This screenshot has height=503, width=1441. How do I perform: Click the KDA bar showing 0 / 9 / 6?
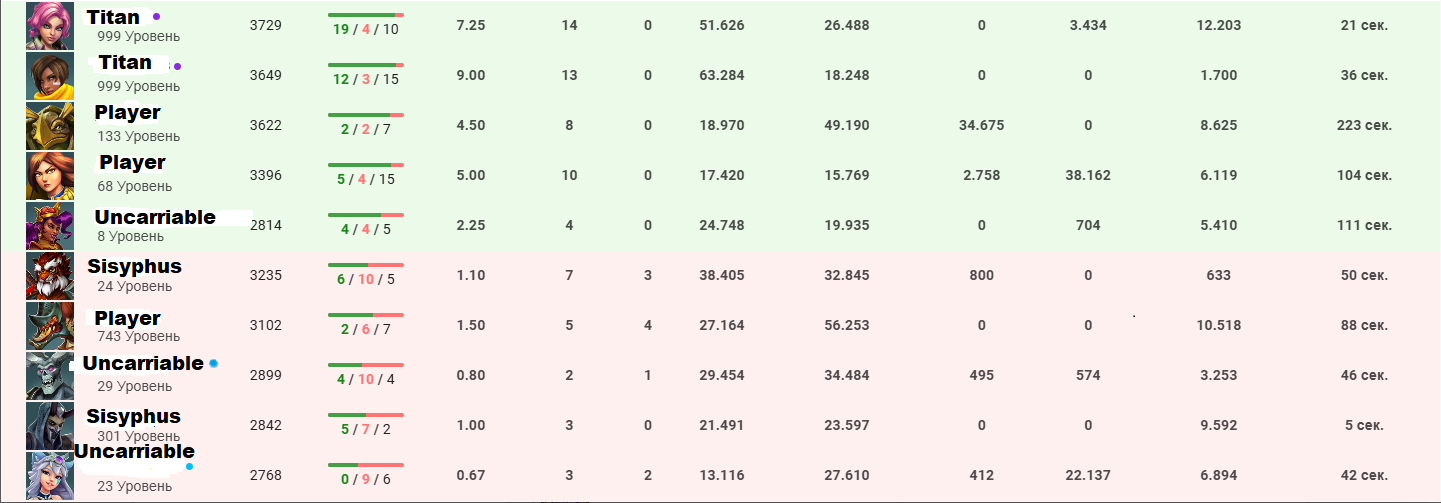click(365, 465)
